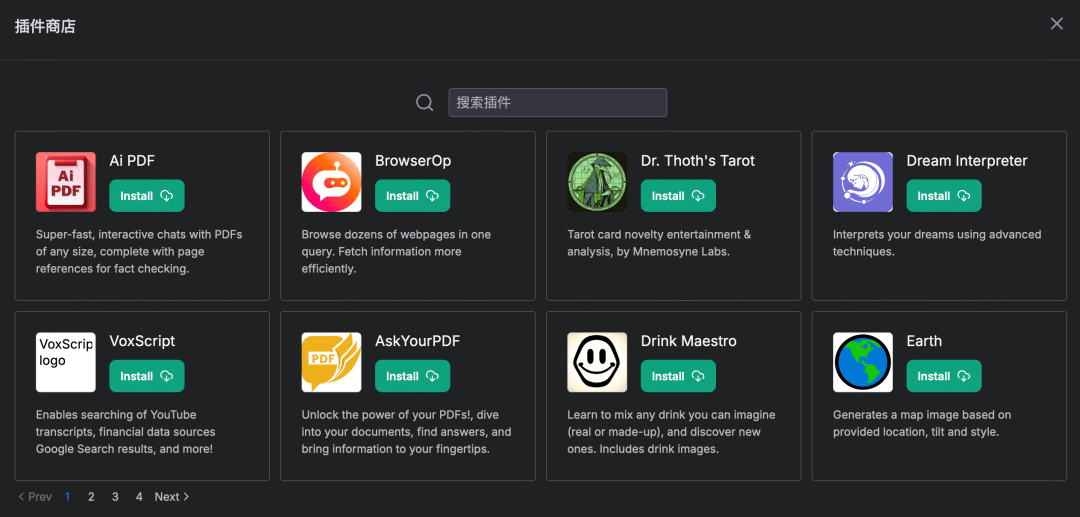Click the 'Tarot card novelty entertainment' description
The height and width of the screenshot is (517, 1080).
(x=659, y=243)
